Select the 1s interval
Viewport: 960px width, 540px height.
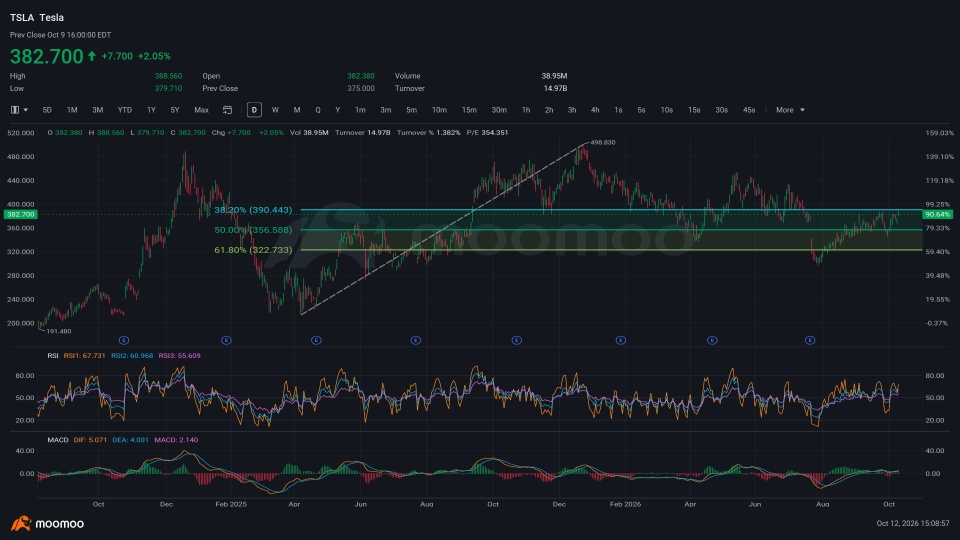pyautogui.click(x=618, y=110)
